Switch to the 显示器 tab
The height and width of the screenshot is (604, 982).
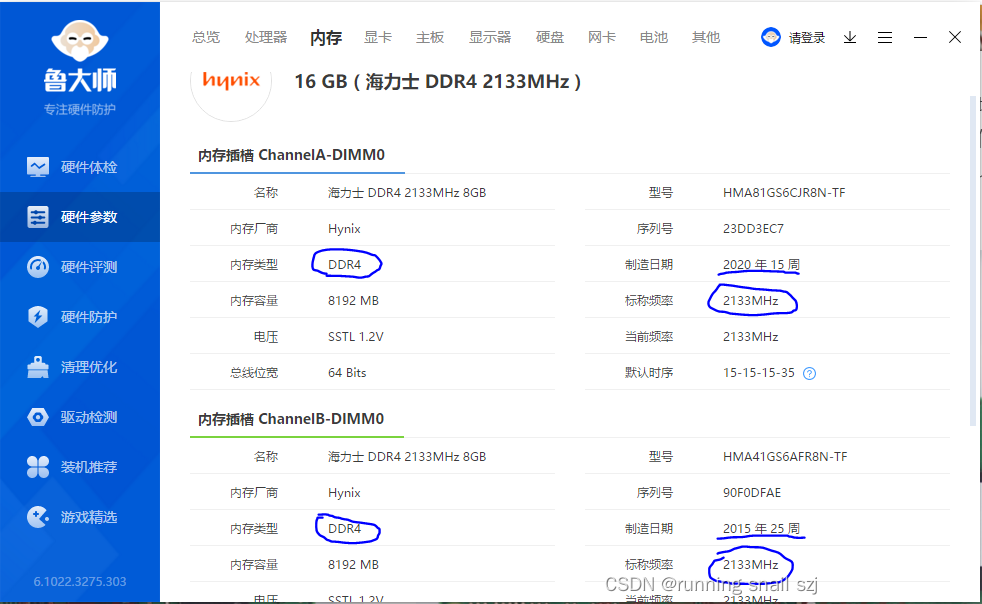pyautogui.click(x=490, y=38)
